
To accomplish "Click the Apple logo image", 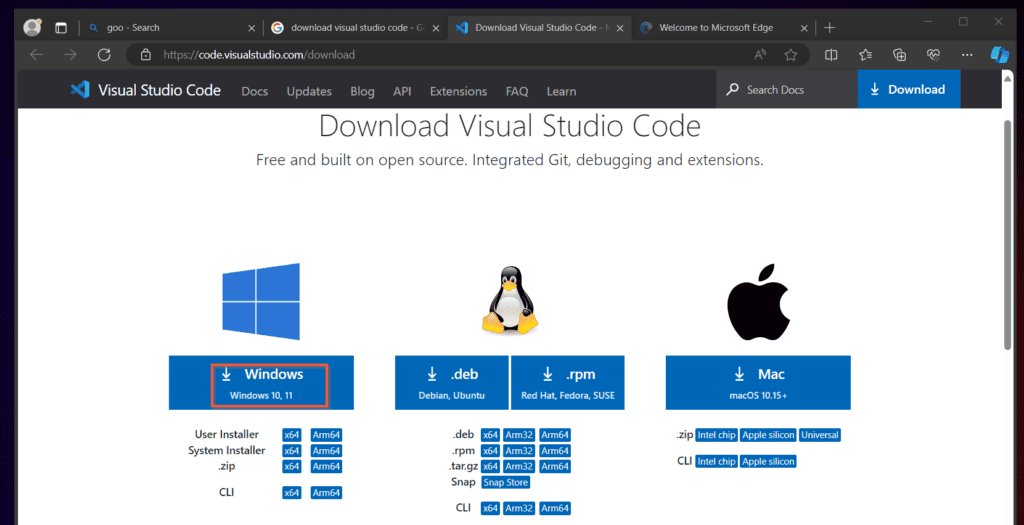I will pos(758,302).
